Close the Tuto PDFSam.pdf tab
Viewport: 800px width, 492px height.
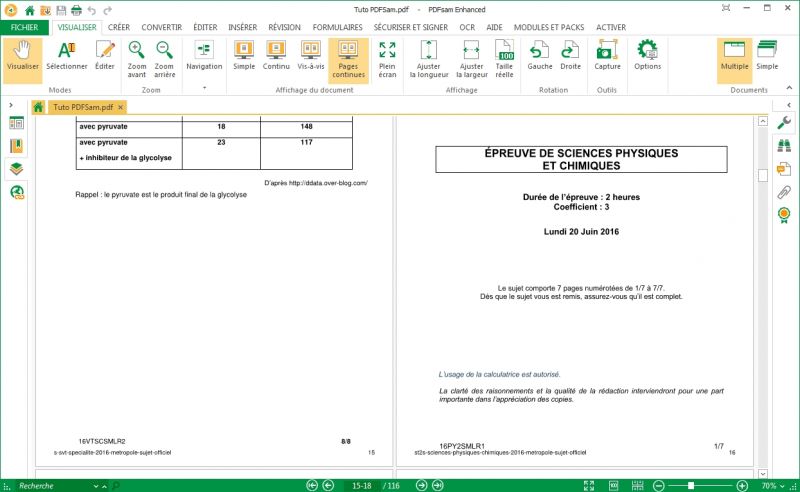[x=120, y=107]
